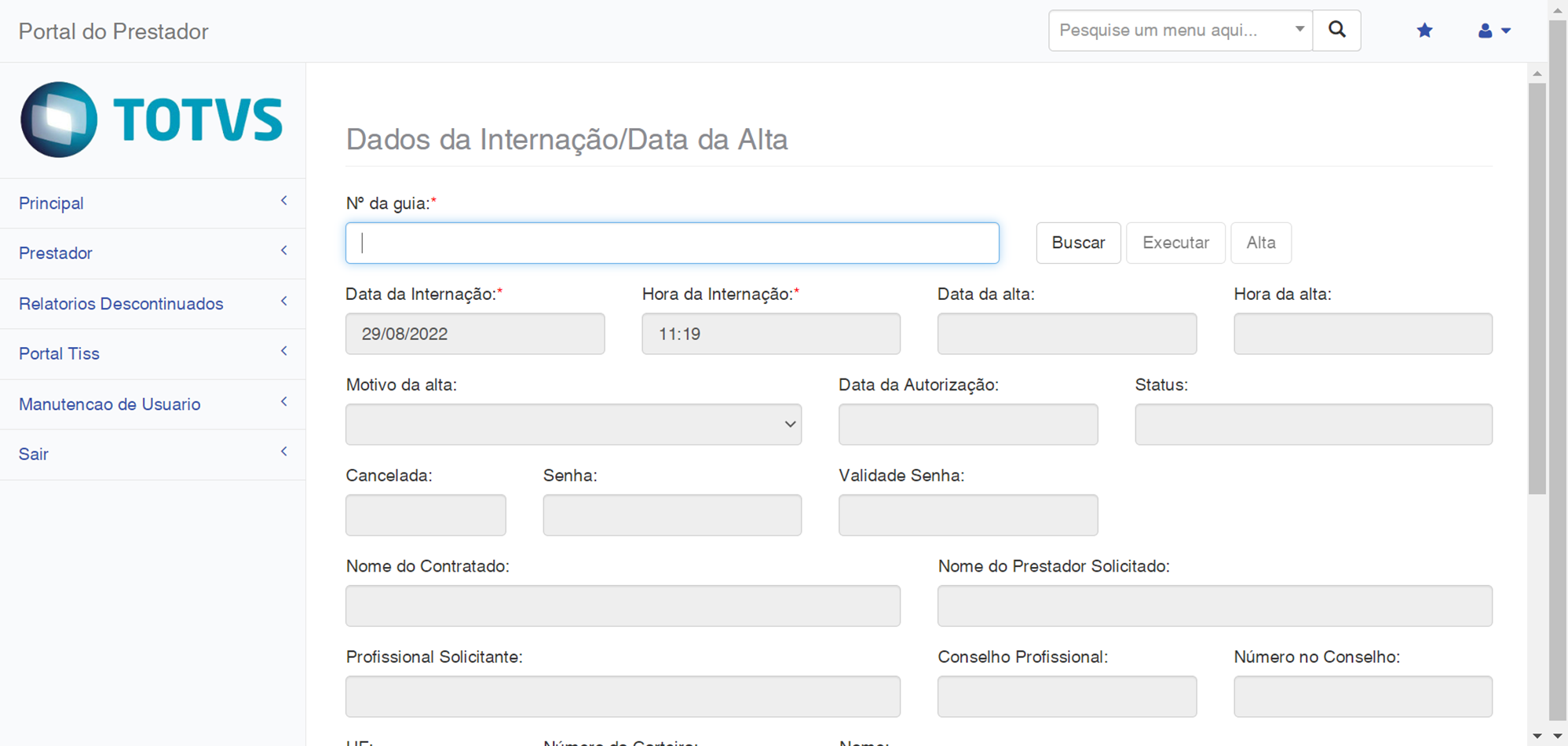
Task: Open the user profile icon menu
Action: (x=1493, y=31)
